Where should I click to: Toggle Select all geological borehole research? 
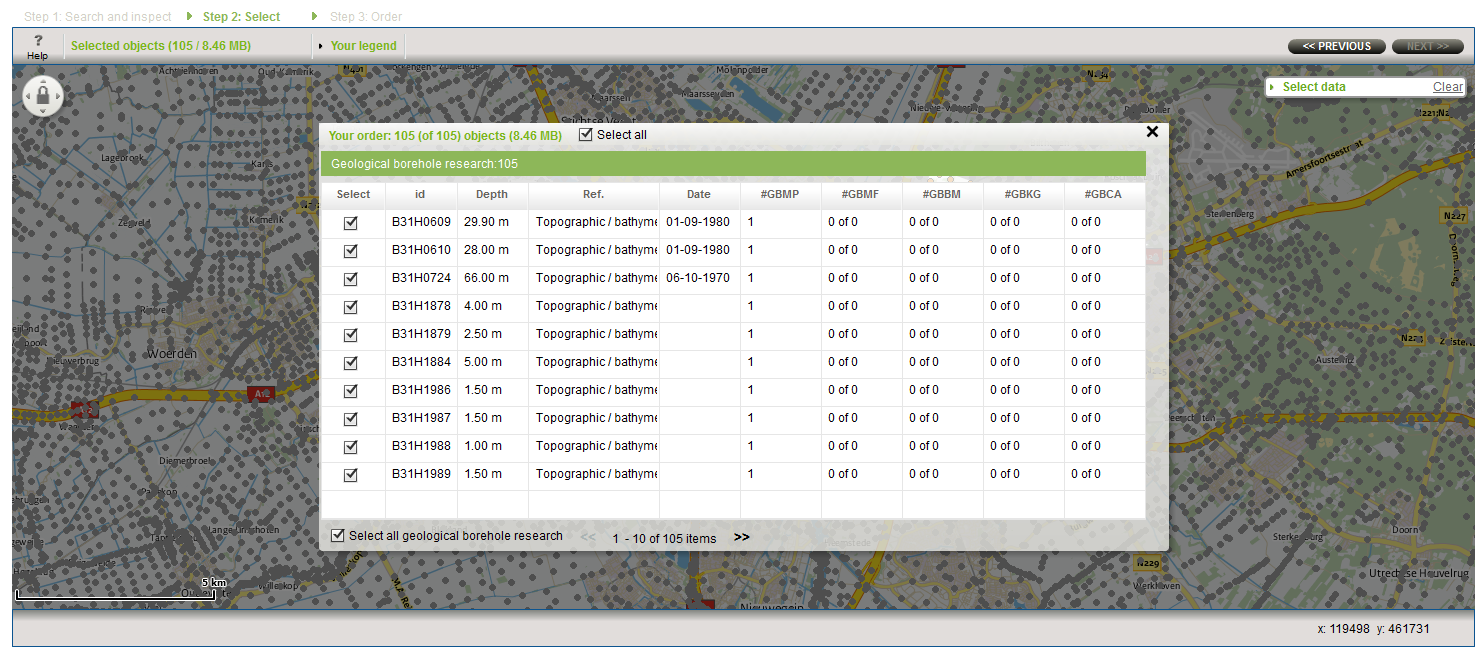338,536
